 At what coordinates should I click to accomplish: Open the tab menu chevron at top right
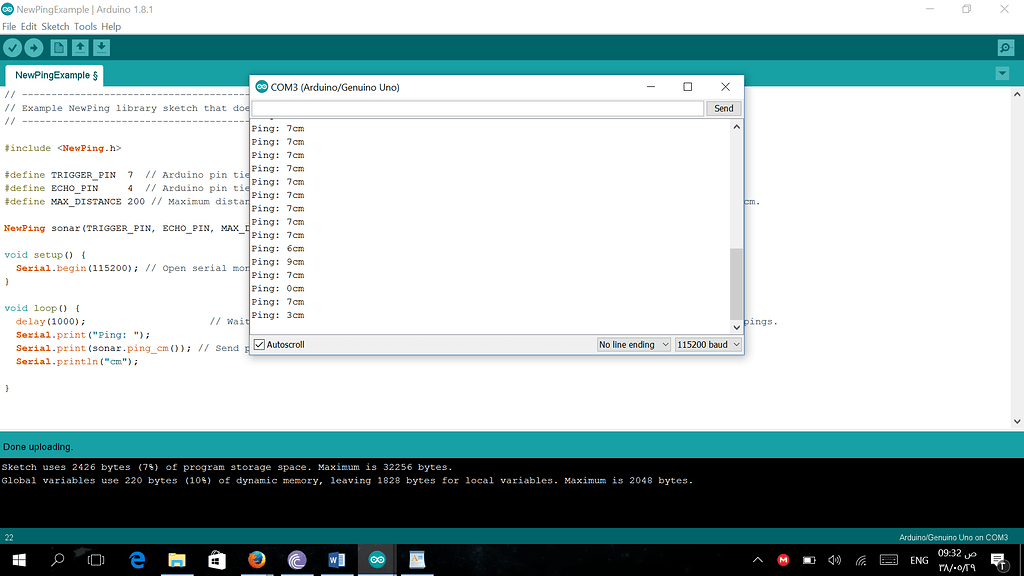pos(1002,73)
